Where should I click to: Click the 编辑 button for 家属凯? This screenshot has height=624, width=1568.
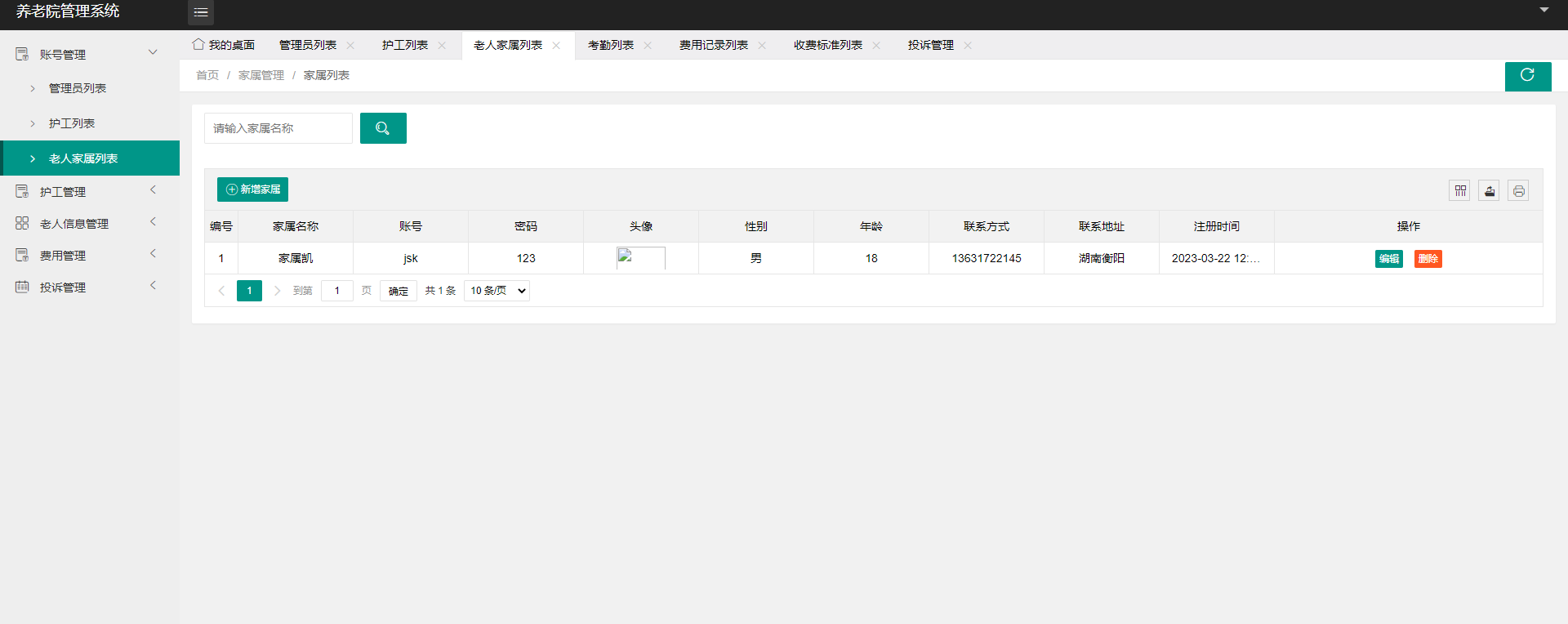point(1389,259)
